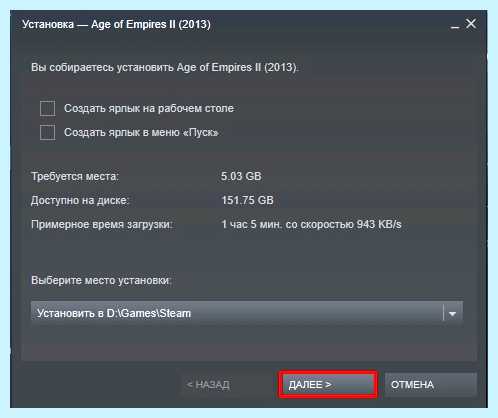
Task: Close the installation dialog
Action: [x=471, y=24]
